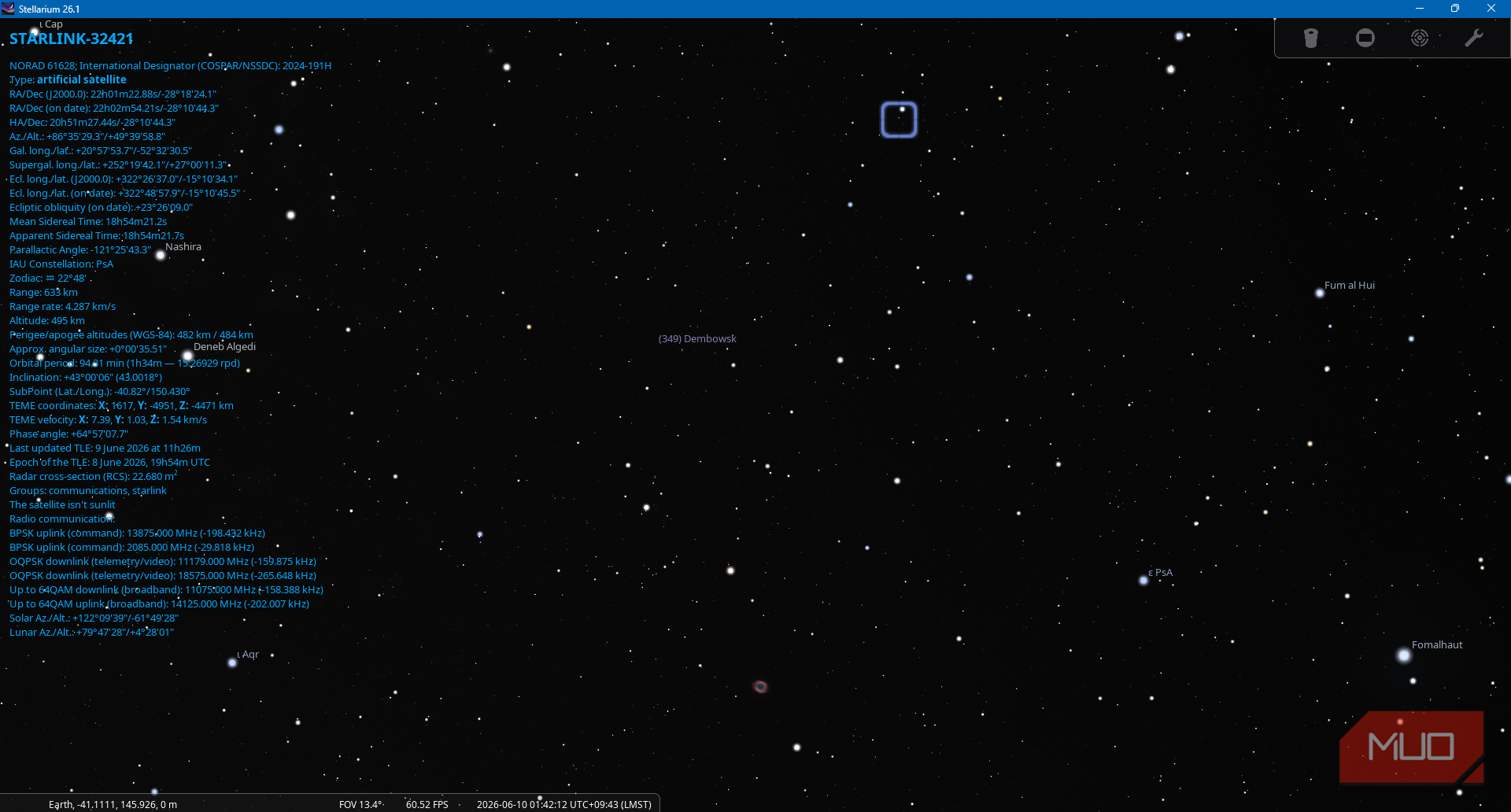Image resolution: width=1511 pixels, height=812 pixels.
Task: Select the reddish nebula ring object
Action: tap(760, 687)
